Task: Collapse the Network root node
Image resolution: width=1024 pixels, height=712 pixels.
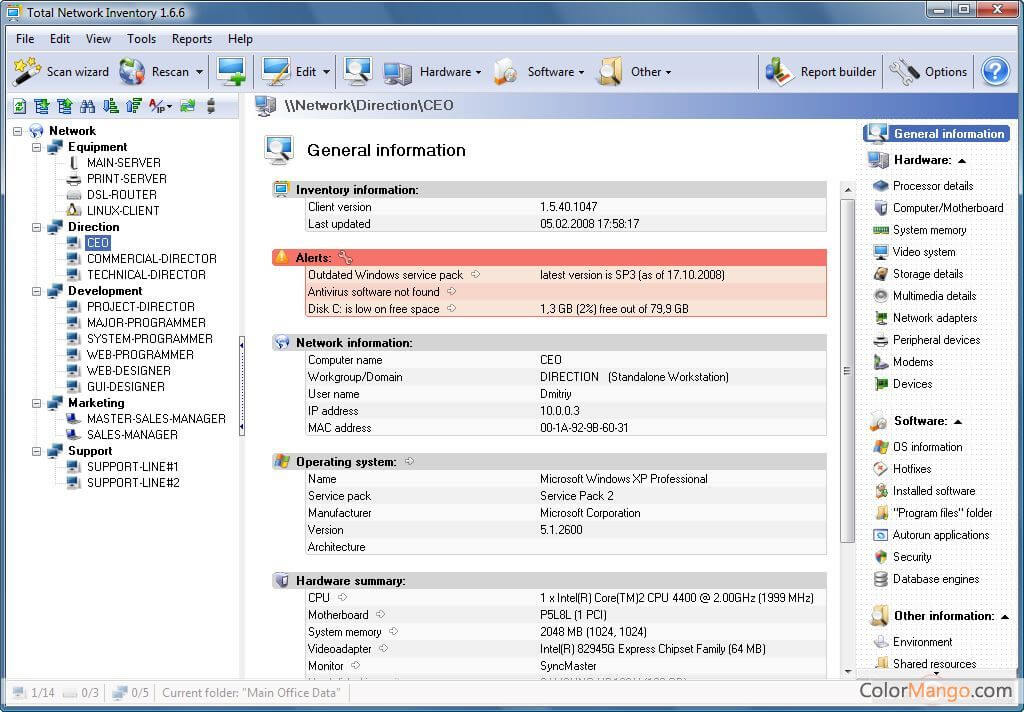Action: (x=18, y=131)
